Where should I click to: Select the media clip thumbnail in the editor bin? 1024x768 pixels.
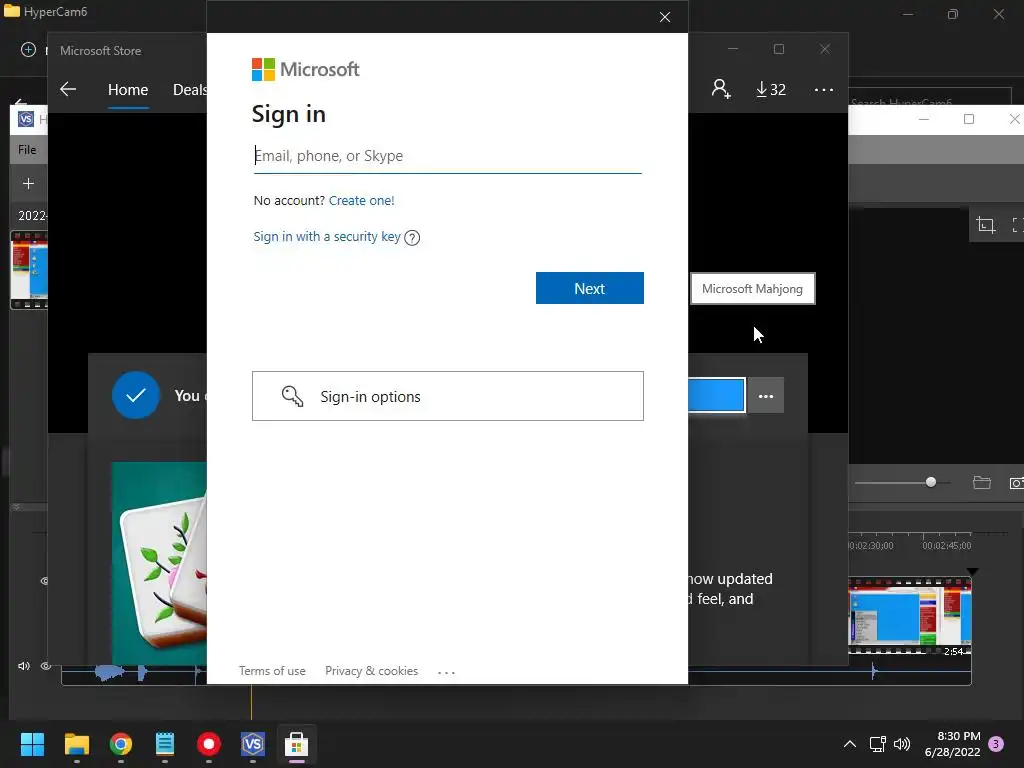pos(29,269)
